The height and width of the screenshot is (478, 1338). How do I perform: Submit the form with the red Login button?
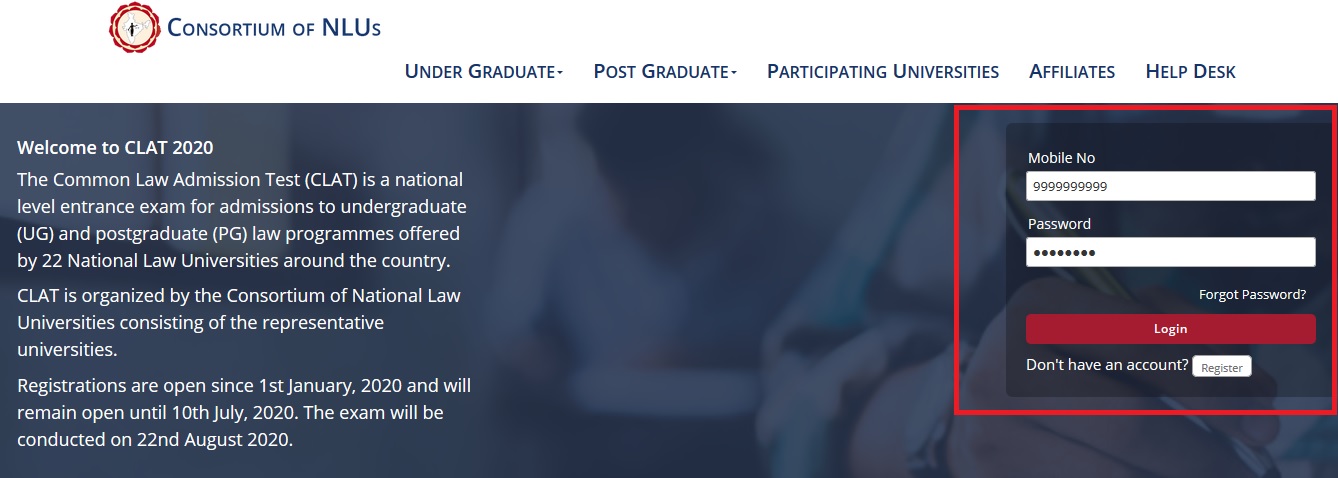coord(1170,329)
